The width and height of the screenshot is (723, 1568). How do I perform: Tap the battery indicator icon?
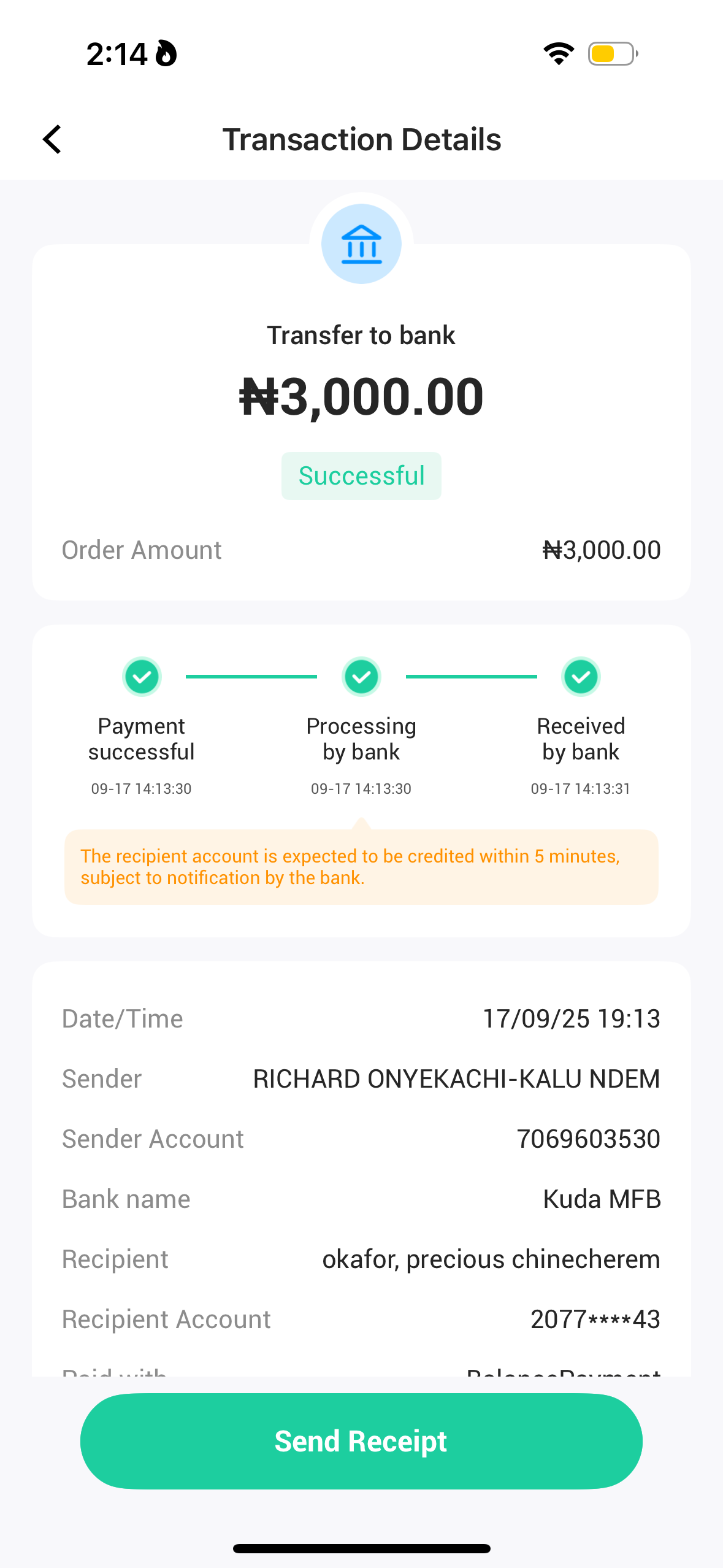click(612, 54)
